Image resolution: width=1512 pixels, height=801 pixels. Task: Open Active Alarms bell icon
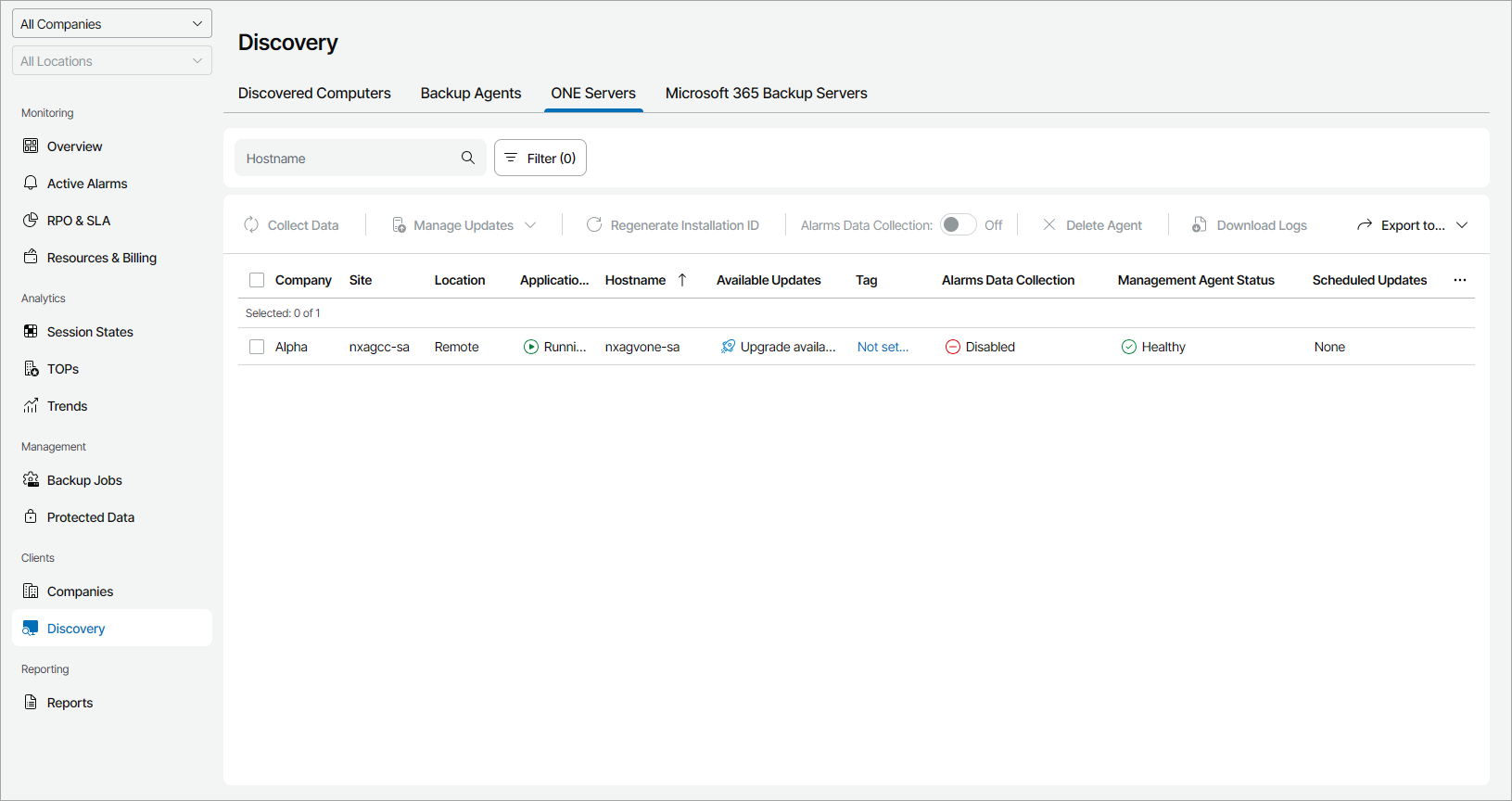coord(31,183)
